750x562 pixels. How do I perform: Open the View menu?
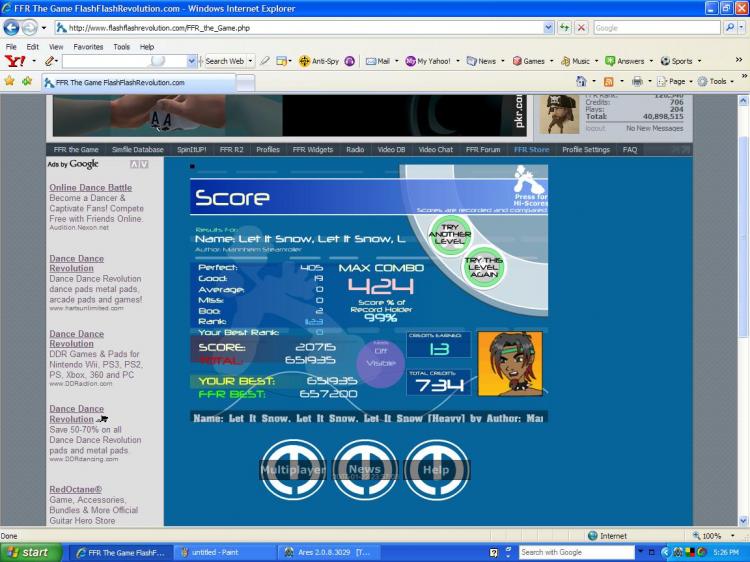pyautogui.click(x=56, y=47)
